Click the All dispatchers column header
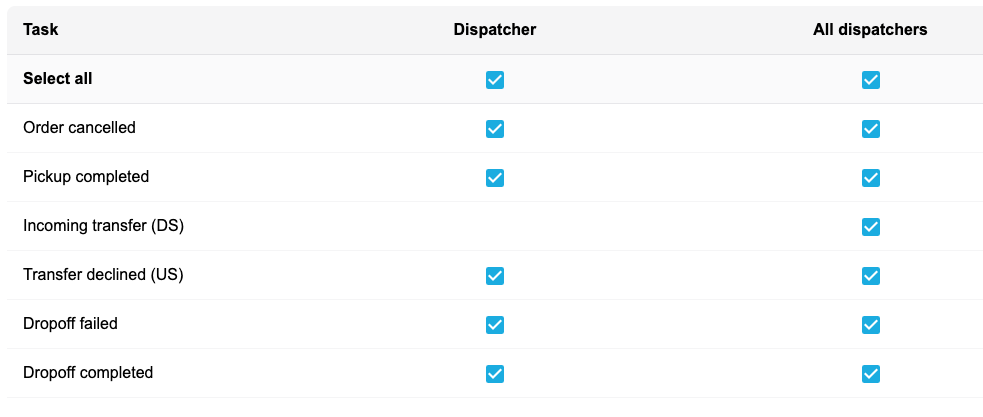The width and height of the screenshot is (983, 417). point(870,29)
